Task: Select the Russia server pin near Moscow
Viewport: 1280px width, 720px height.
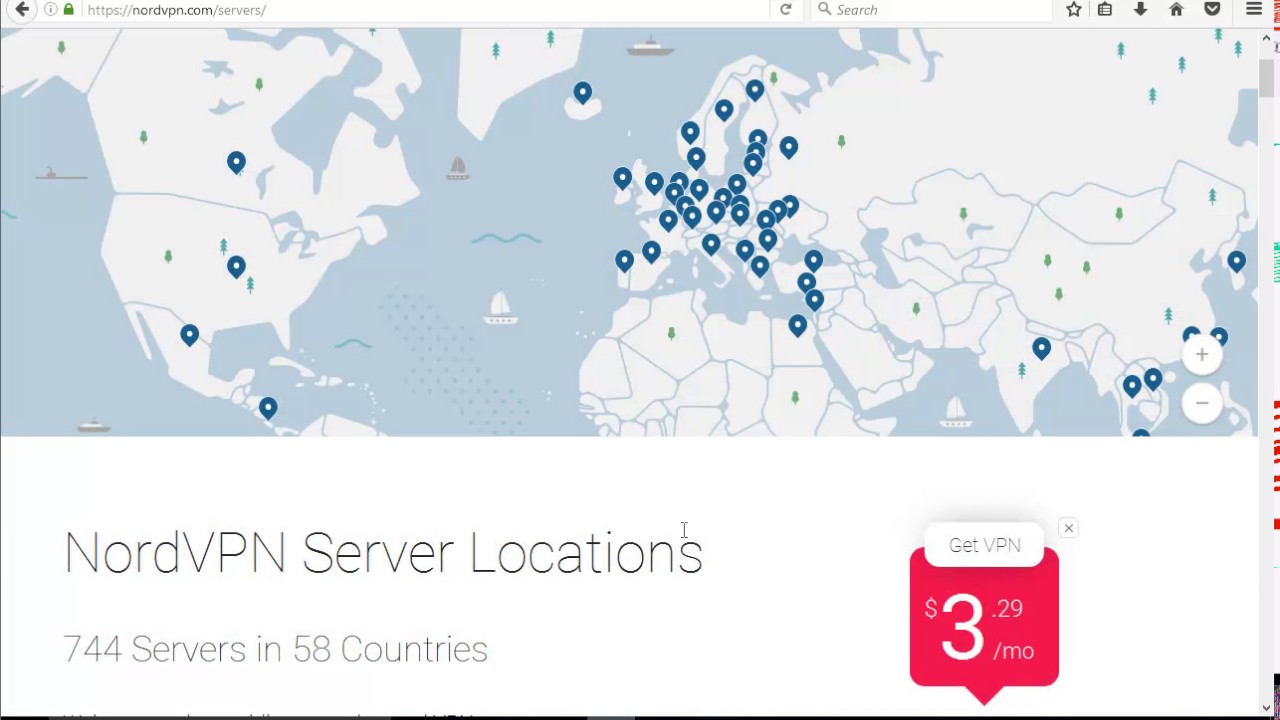Action: pos(789,148)
